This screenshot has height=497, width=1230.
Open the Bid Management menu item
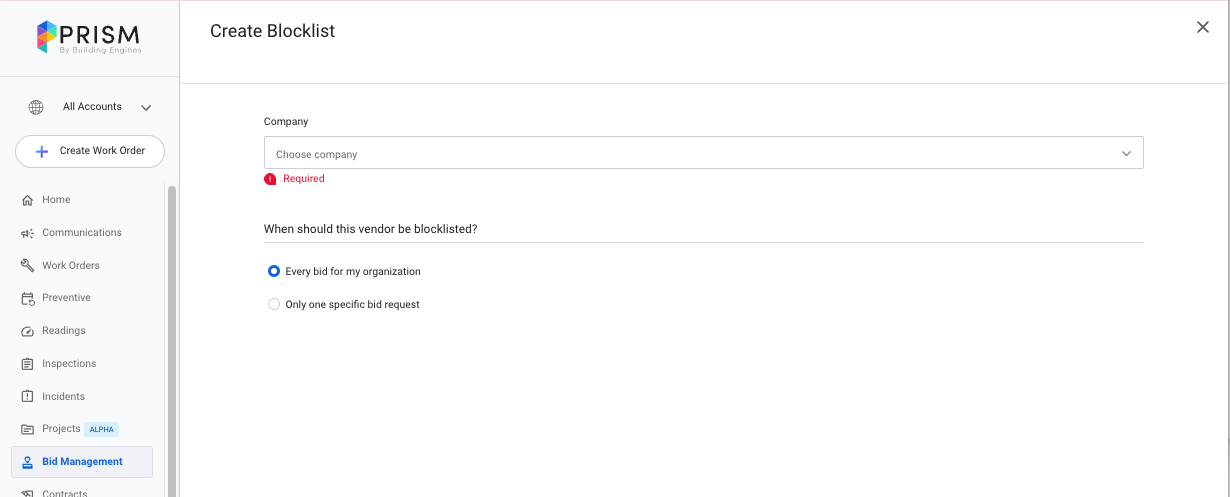pyautogui.click(x=82, y=462)
